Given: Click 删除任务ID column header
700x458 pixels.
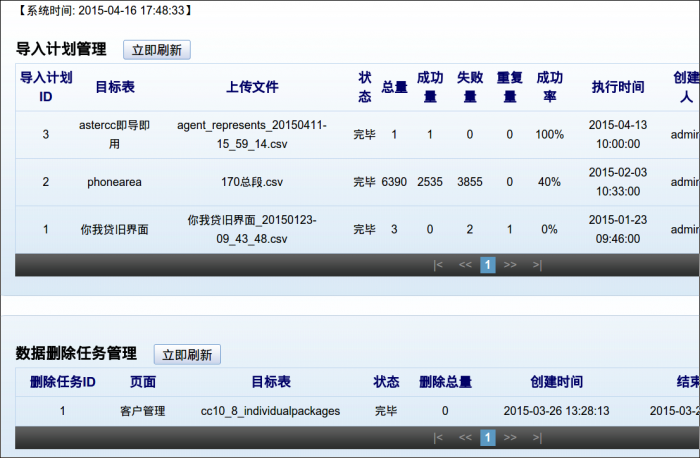Looking at the screenshot, I should [63, 382].
